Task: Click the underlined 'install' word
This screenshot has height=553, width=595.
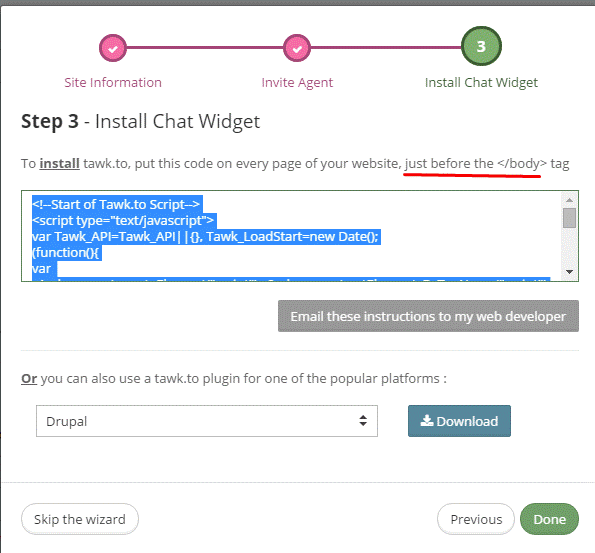Action: [x=60, y=164]
